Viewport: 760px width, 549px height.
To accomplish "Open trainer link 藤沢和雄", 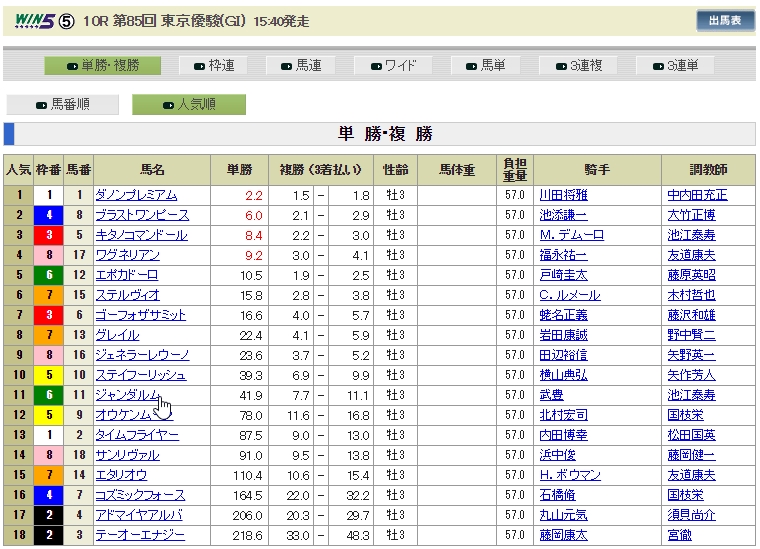I will (693, 315).
